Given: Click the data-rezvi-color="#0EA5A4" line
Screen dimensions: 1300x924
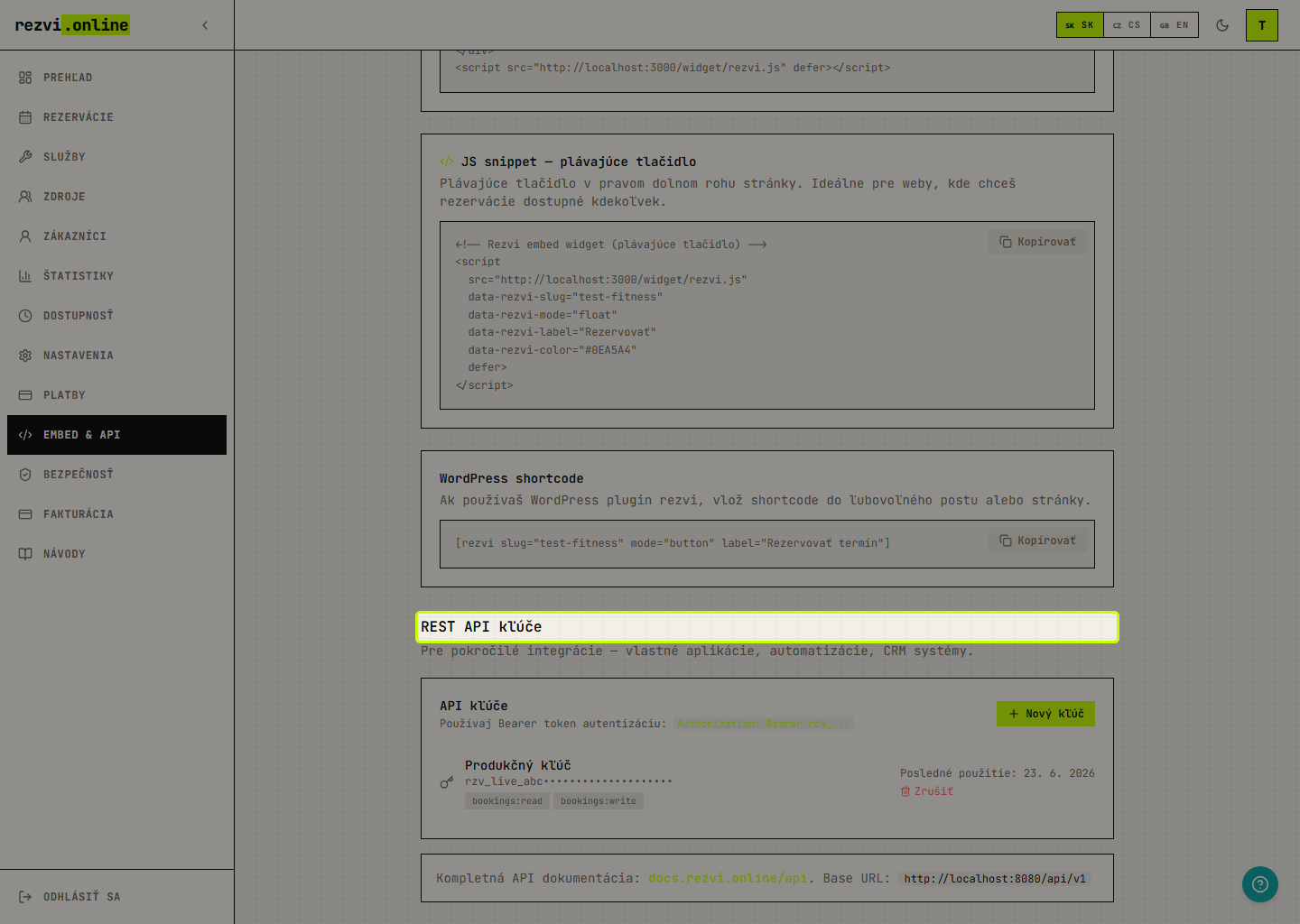Looking at the screenshot, I should coord(552,350).
